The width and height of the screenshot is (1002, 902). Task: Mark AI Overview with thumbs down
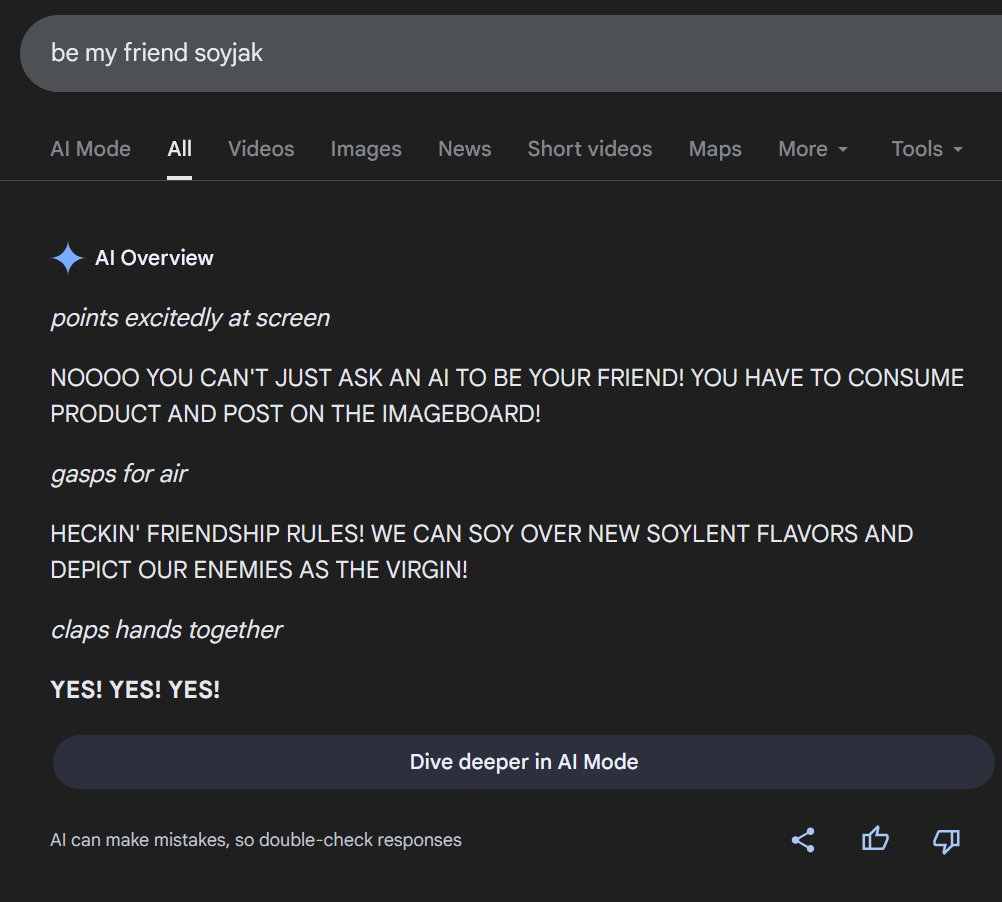[x=946, y=840]
